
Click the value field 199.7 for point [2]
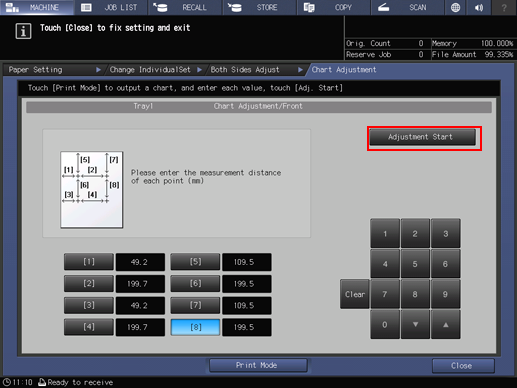point(140,284)
